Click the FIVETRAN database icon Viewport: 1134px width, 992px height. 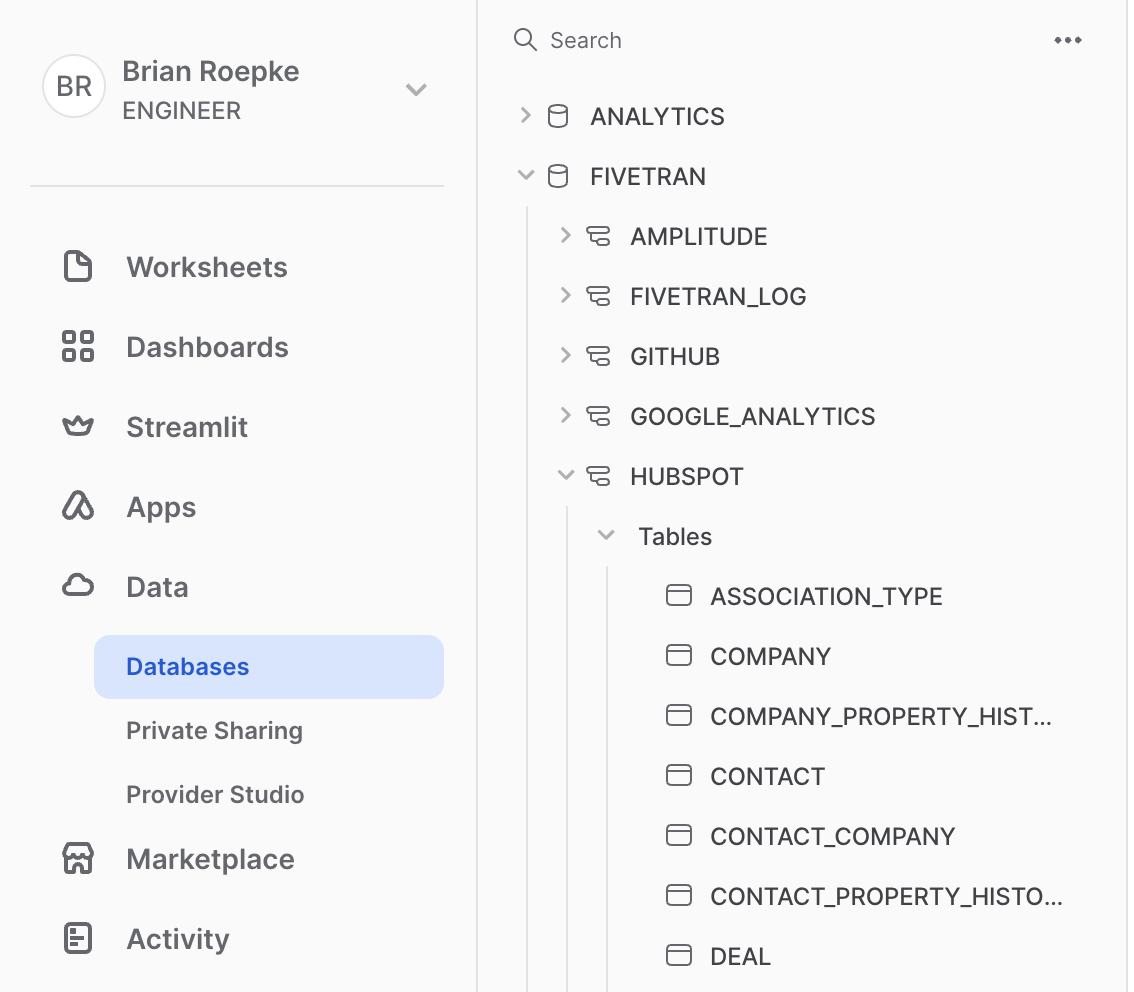coord(556,175)
